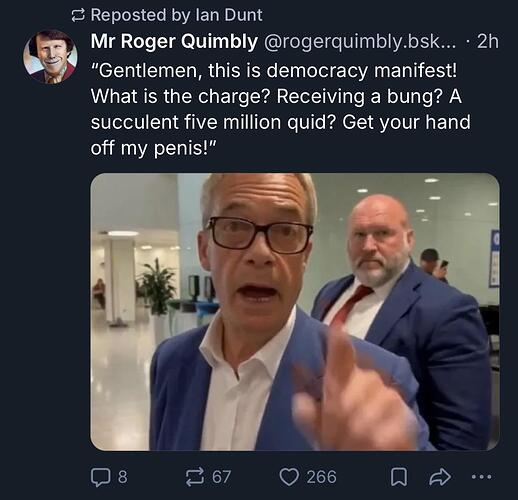
Task: Click the repost count 67
Action: 221,477
